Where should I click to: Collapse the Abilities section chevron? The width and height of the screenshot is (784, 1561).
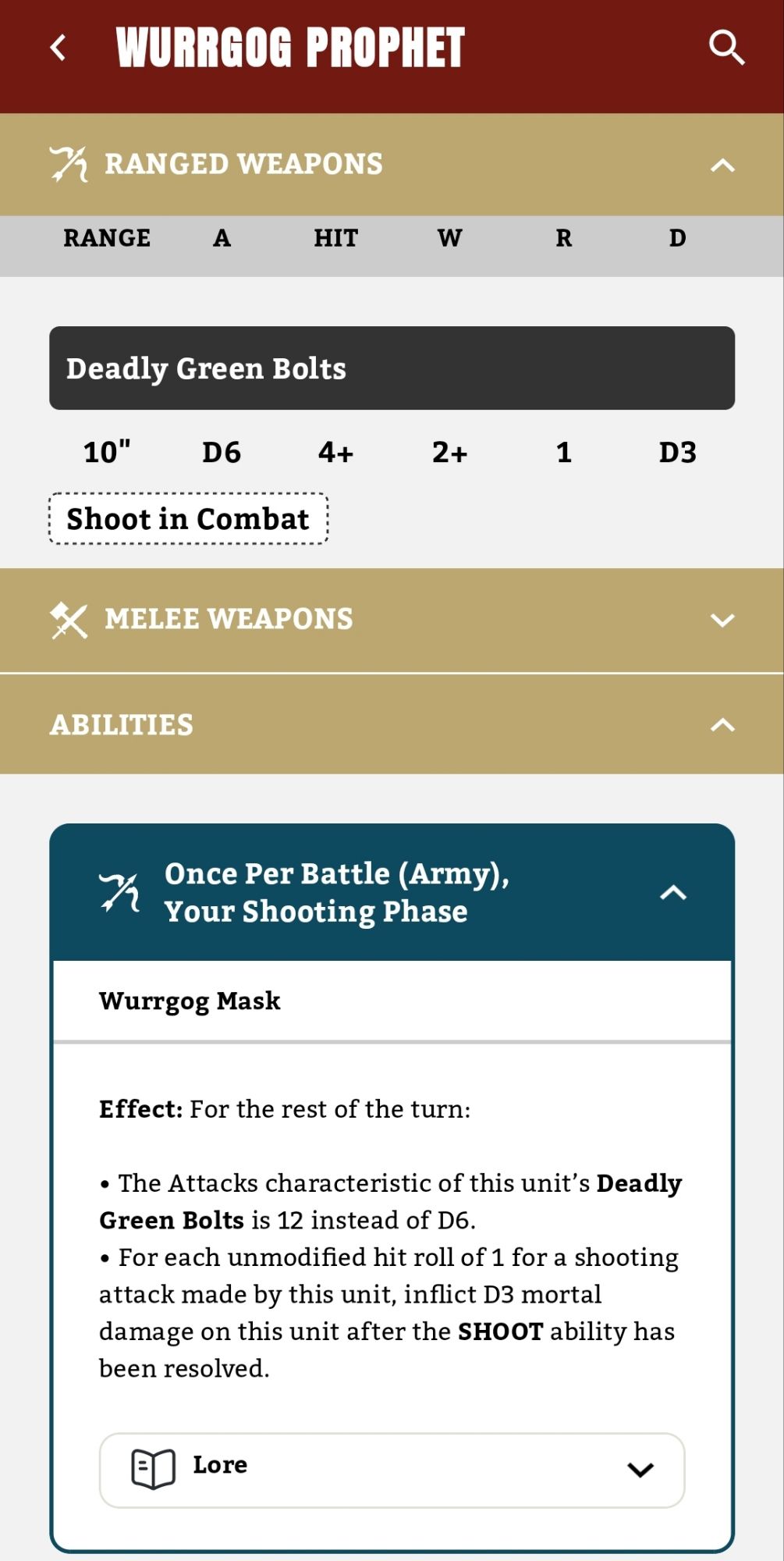[723, 725]
